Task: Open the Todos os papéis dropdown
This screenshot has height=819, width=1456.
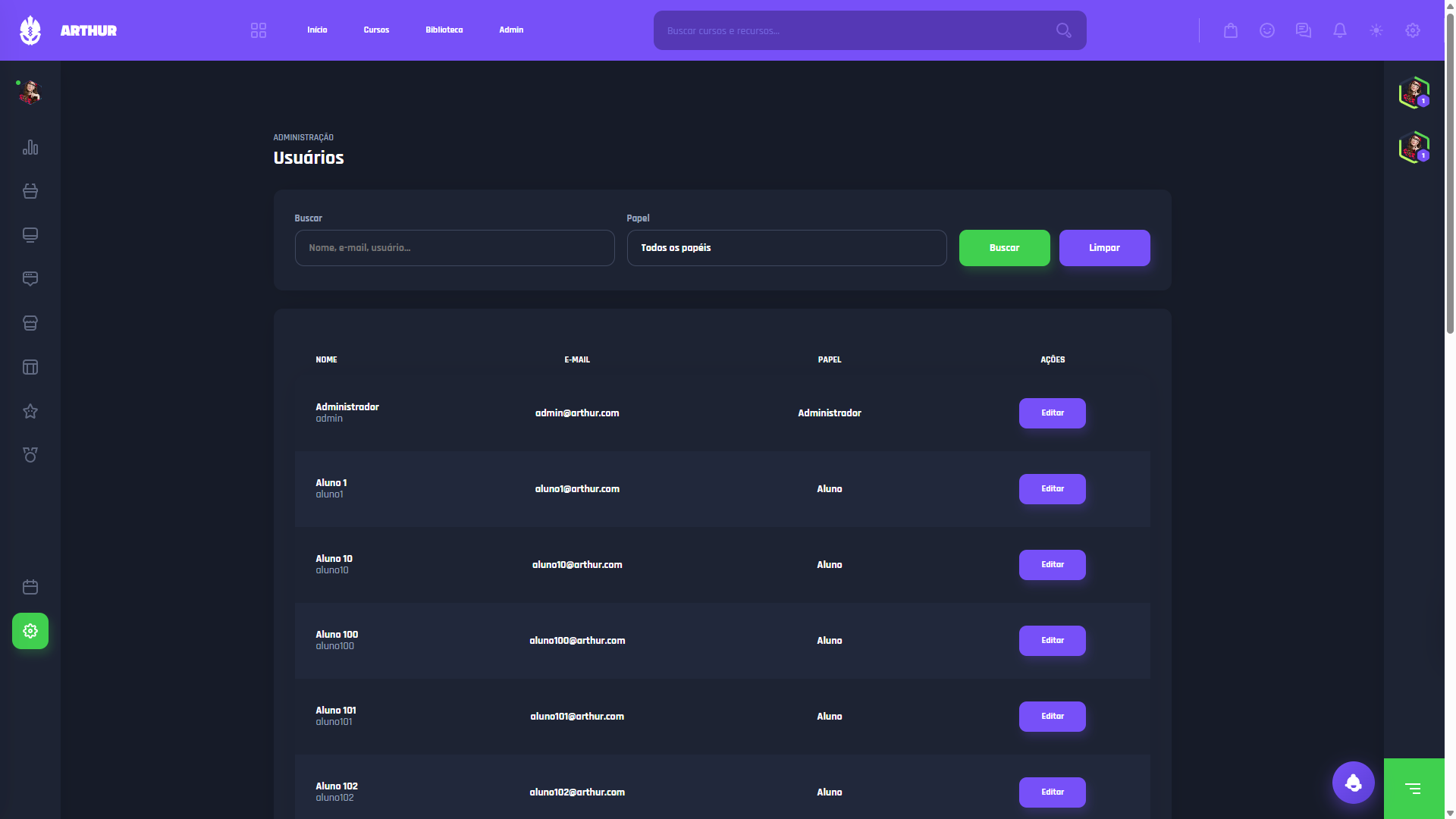Action: point(787,248)
